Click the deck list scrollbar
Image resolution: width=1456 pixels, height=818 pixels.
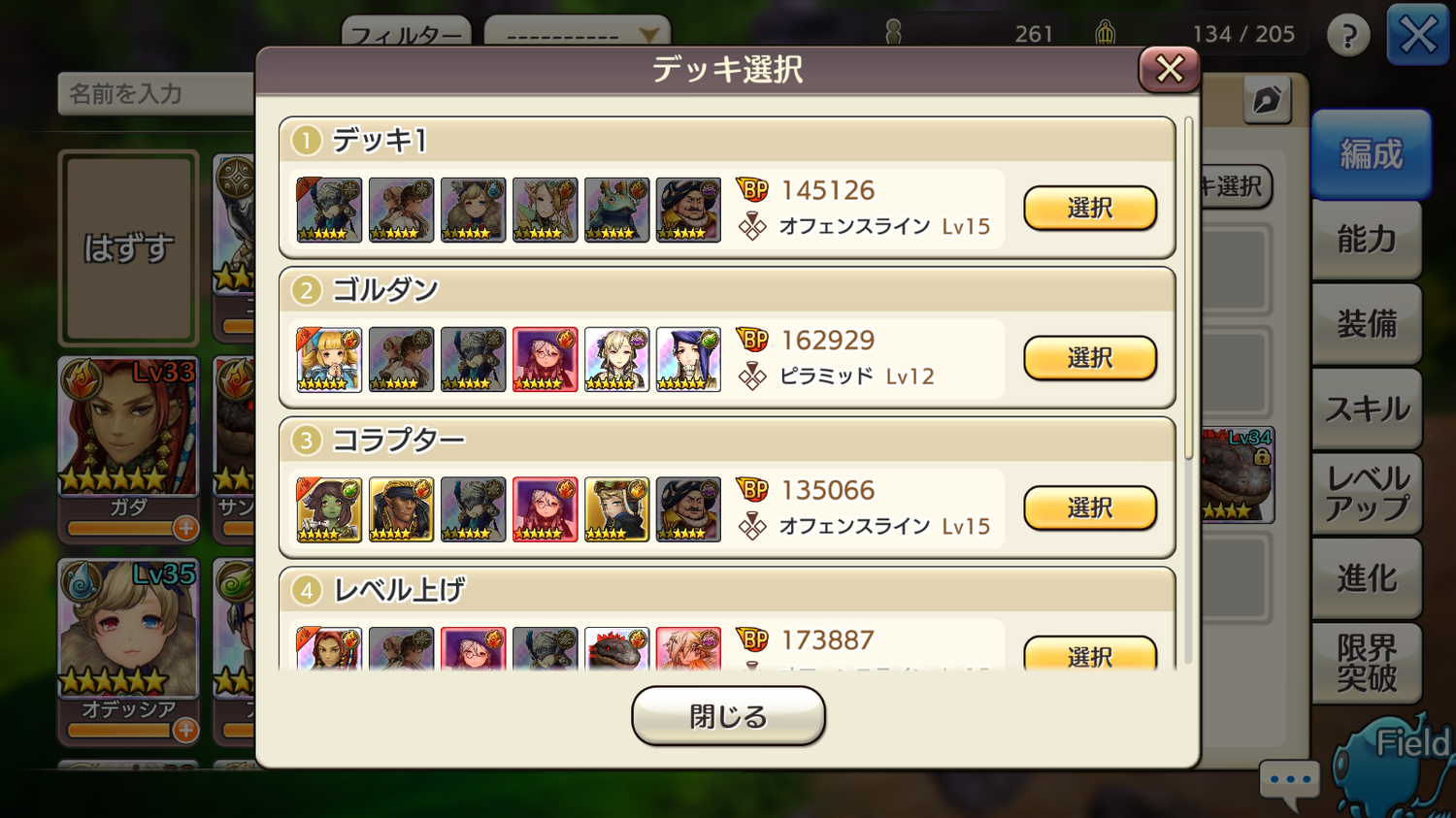pyautogui.click(x=1188, y=289)
